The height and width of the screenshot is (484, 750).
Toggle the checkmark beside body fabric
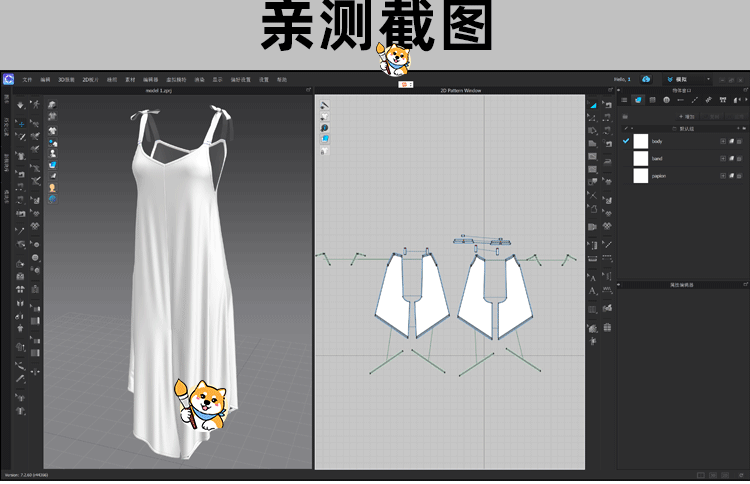[x=626, y=141]
